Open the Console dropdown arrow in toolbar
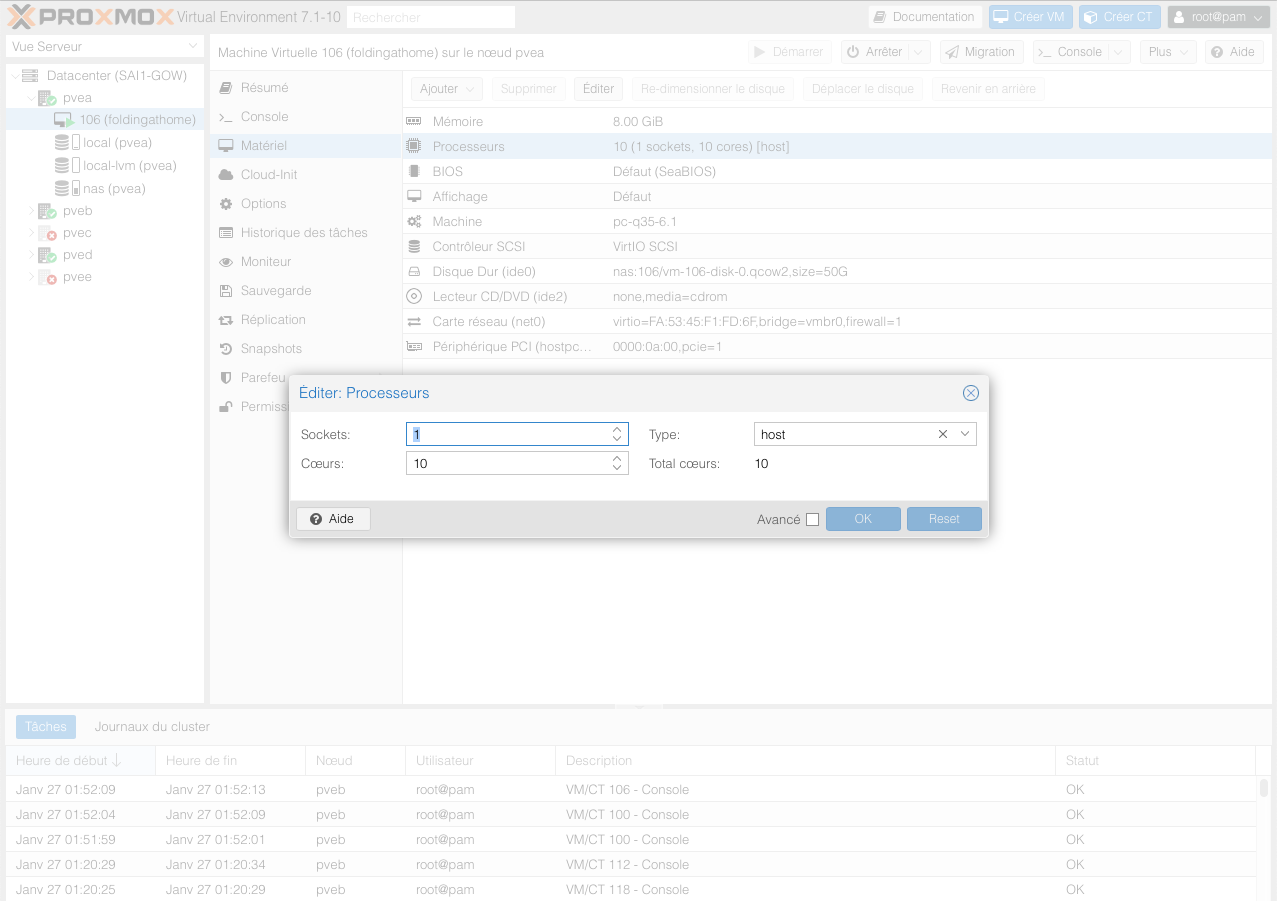This screenshot has height=901, width=1277. 1120,52
